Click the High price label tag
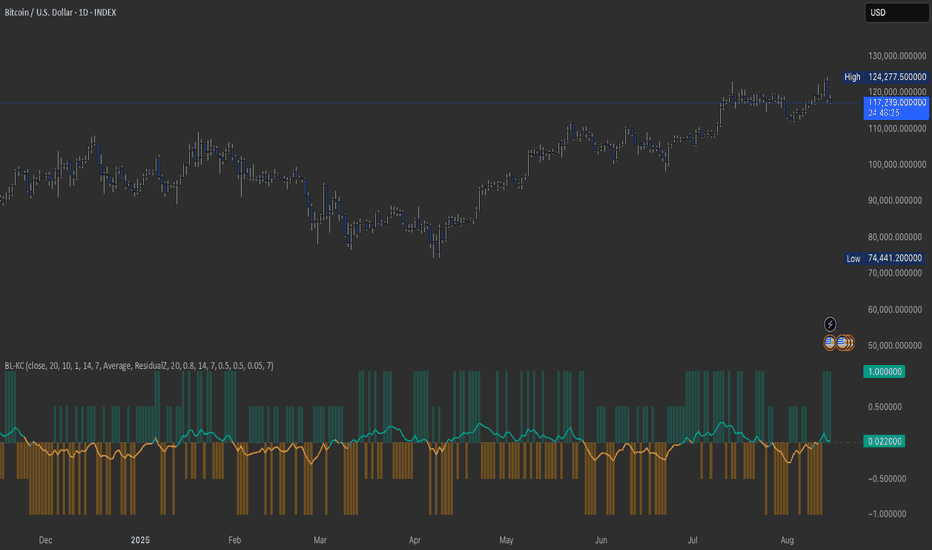932x550 pixels. [x=852, y=77]
